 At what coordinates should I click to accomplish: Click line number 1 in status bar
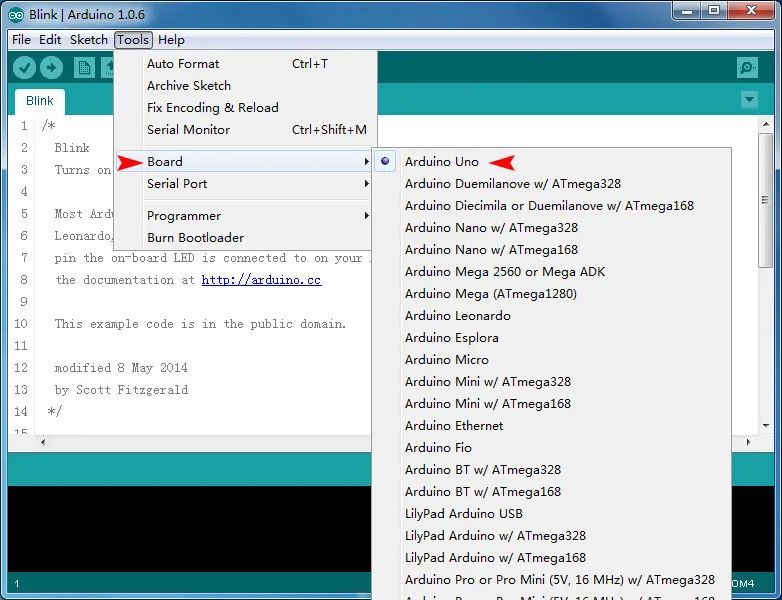pos(17,583)
